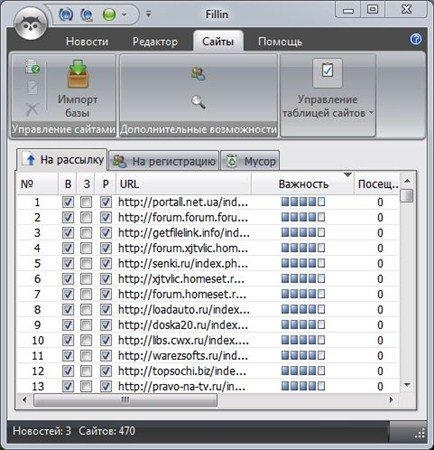The image size is (434, 450).
Task: Check the З checkbox in row 5
Action: point(86,263)
